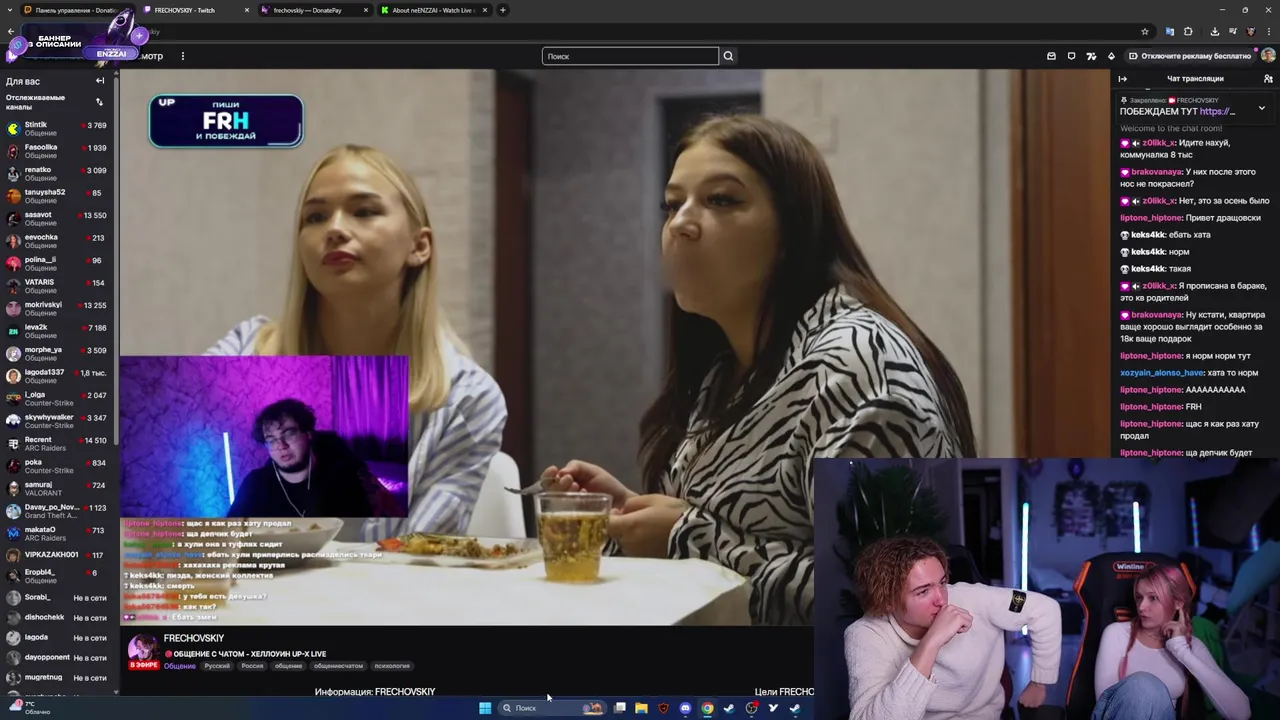Switch to the FRECHOVSKIY - Twitch tab
Screen dimensions: 1280x720
pos(196,10)
